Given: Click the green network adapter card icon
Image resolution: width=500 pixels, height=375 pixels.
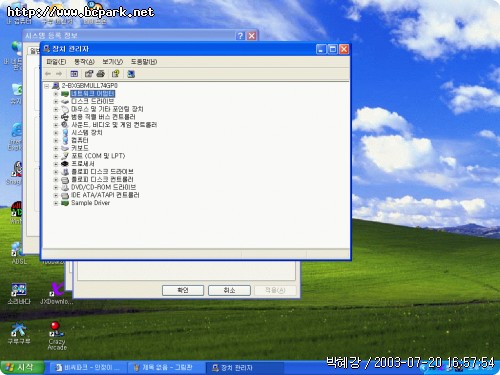Looking at the screenshot, I should (65, 94).
